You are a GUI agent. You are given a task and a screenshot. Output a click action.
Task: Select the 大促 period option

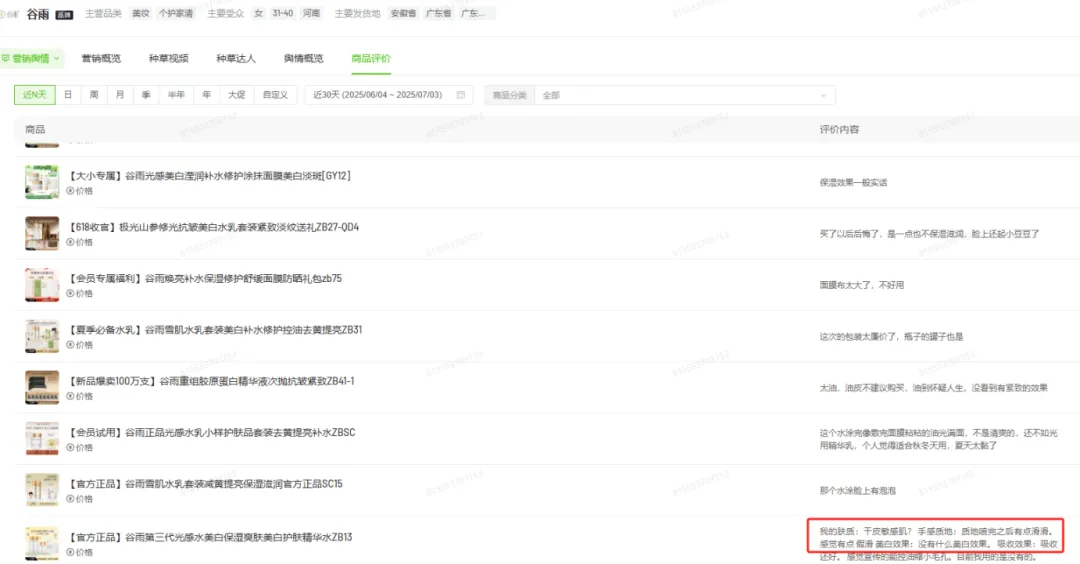(236, 95)
